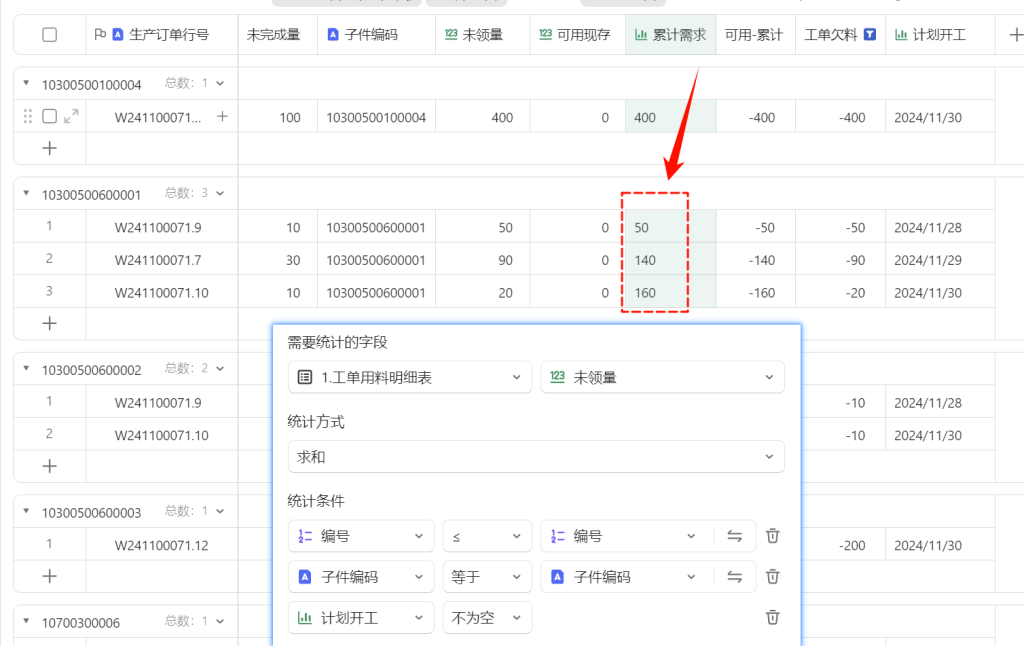Add a row under group 10300500100004
This screenshot has width=1024, height=646.
coord(50,148)
